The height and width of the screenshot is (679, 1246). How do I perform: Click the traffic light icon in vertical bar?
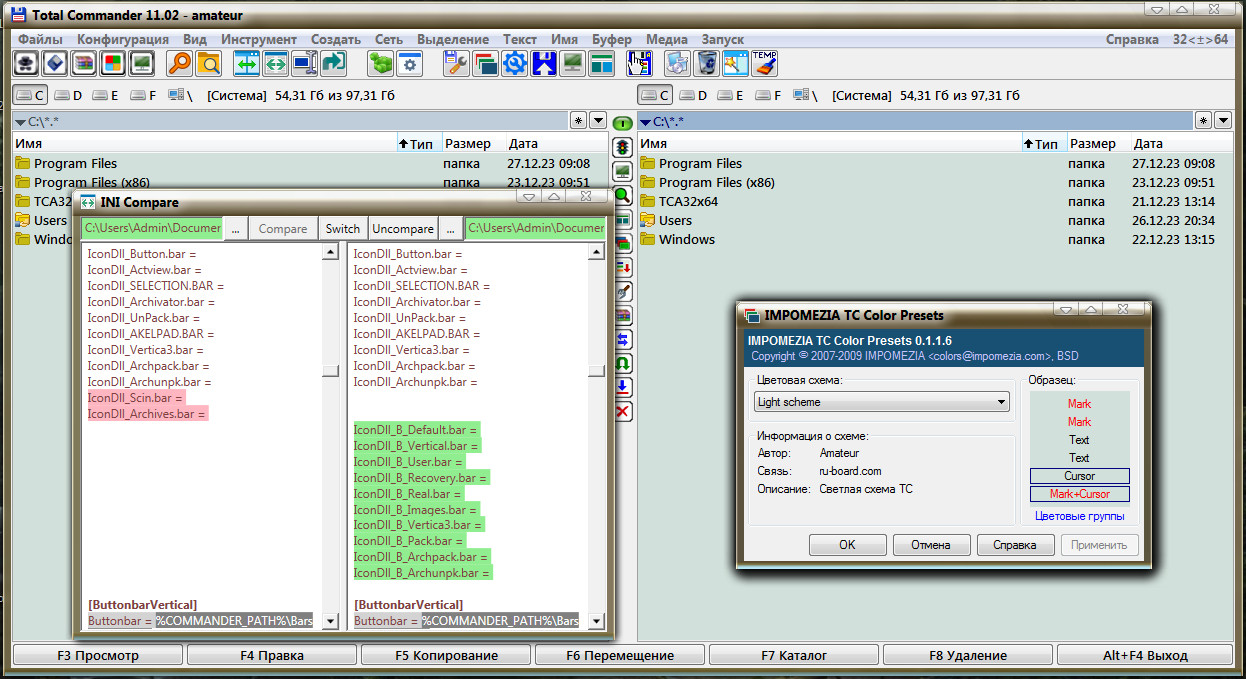tap(622, 147)
